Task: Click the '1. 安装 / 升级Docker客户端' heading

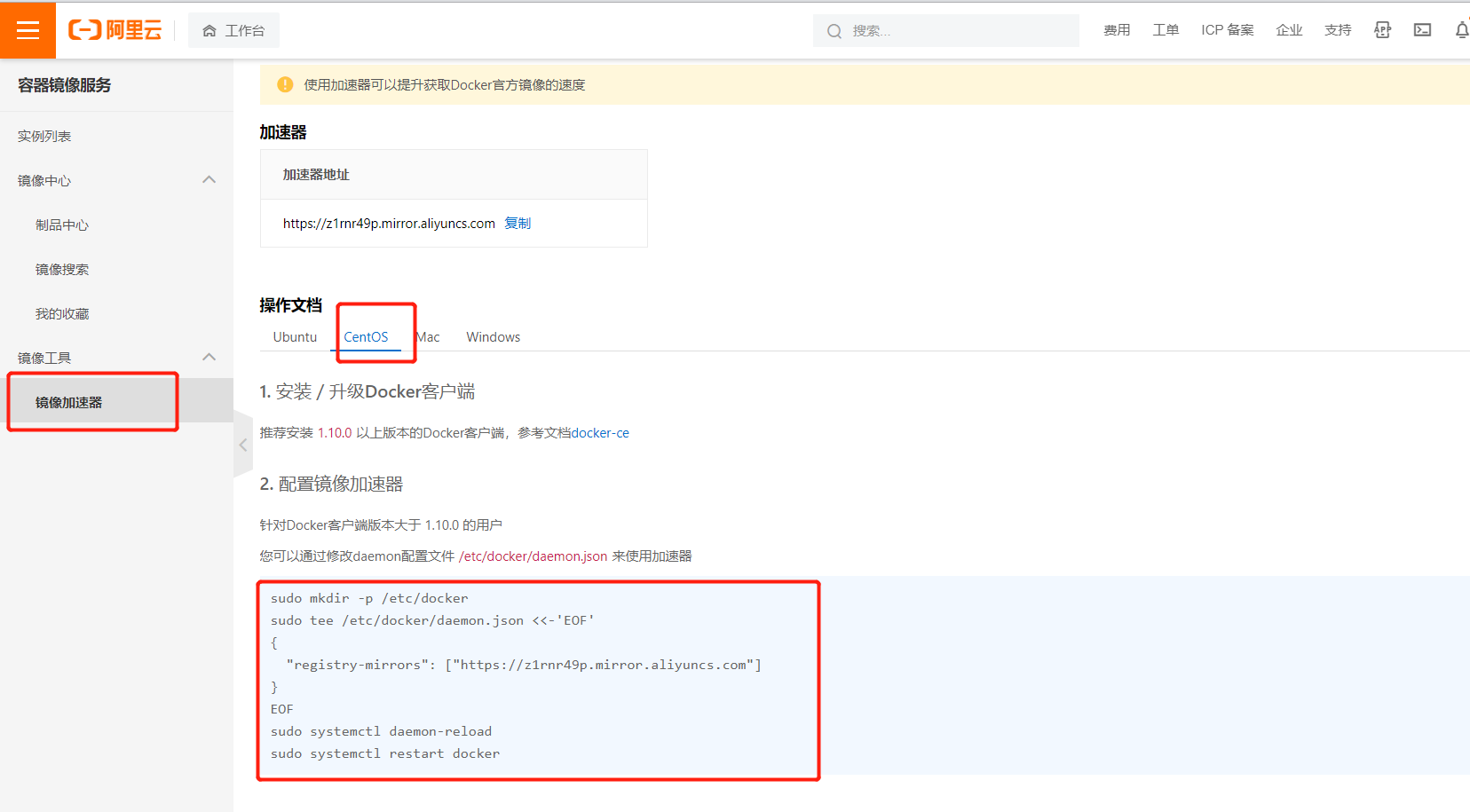Action: click(x=367, y=391)
